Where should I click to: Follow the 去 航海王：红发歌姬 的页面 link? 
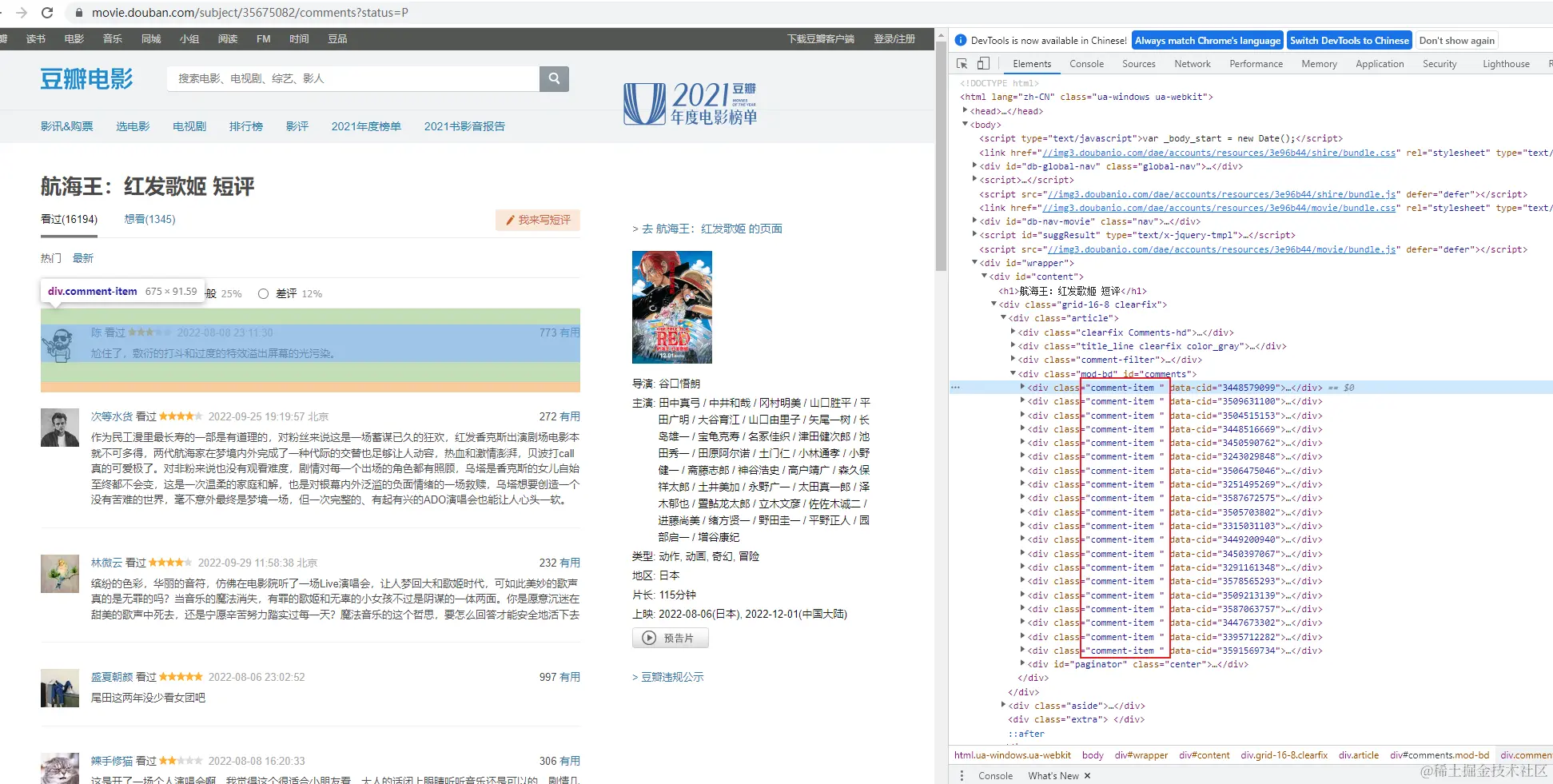[707, 229]
